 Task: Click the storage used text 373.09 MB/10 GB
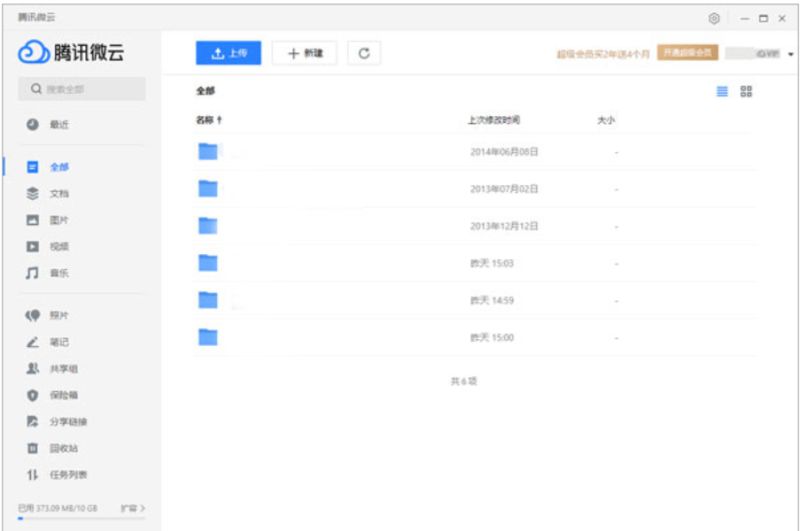(58, 508)
